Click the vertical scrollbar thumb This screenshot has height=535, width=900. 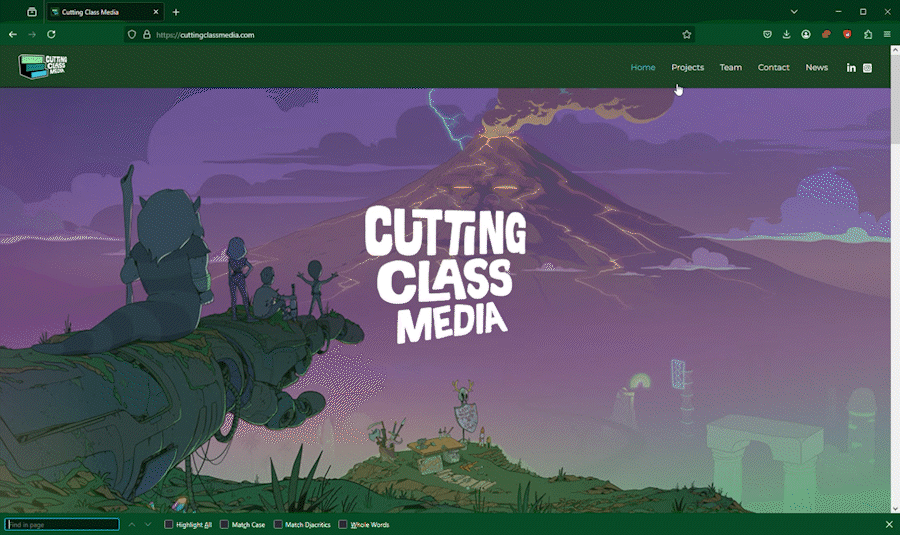click(x=895, y=99)
